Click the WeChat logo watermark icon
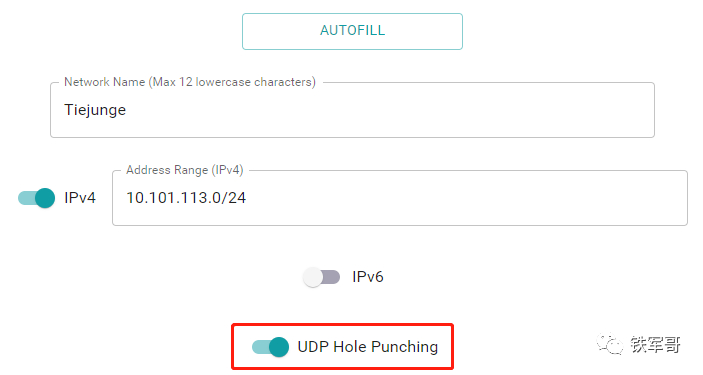 (x=610, y=344)
